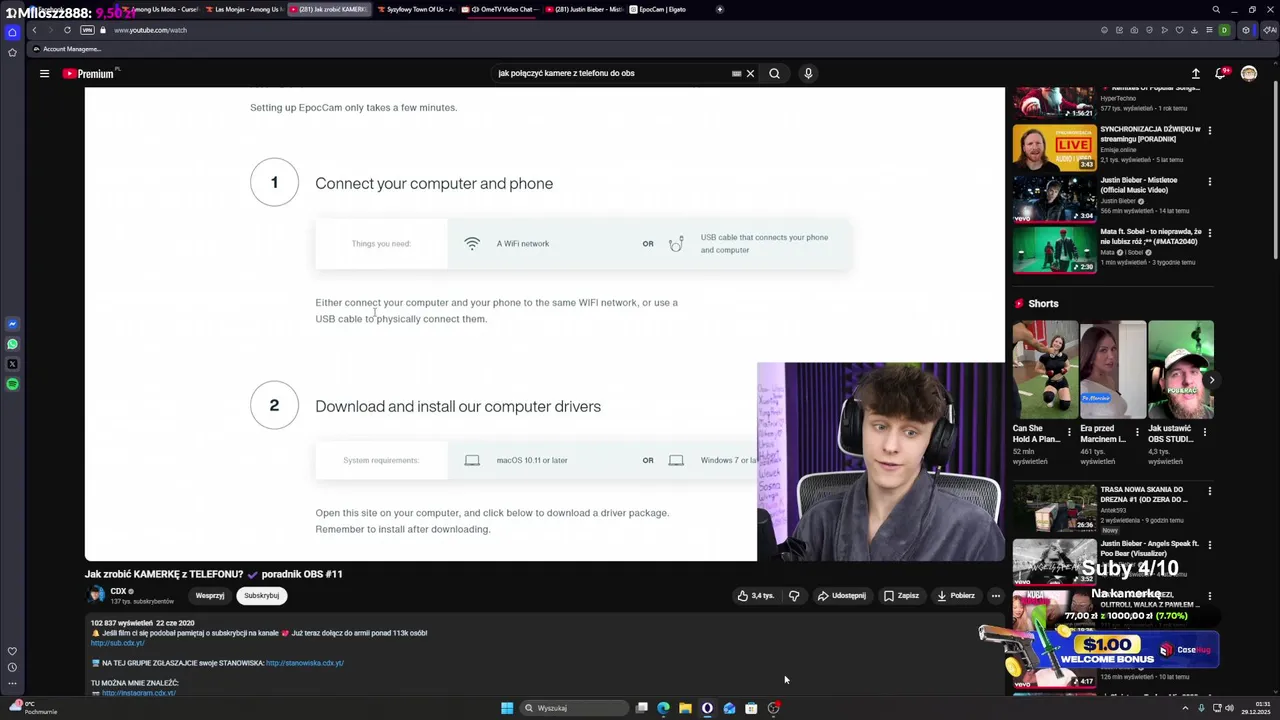Open the 'Jak ustawić OBS STUDI...' short thumbnail
Image resolution: width=1280 pixels, height=720 pixels.
click(x=1181, y=370)
